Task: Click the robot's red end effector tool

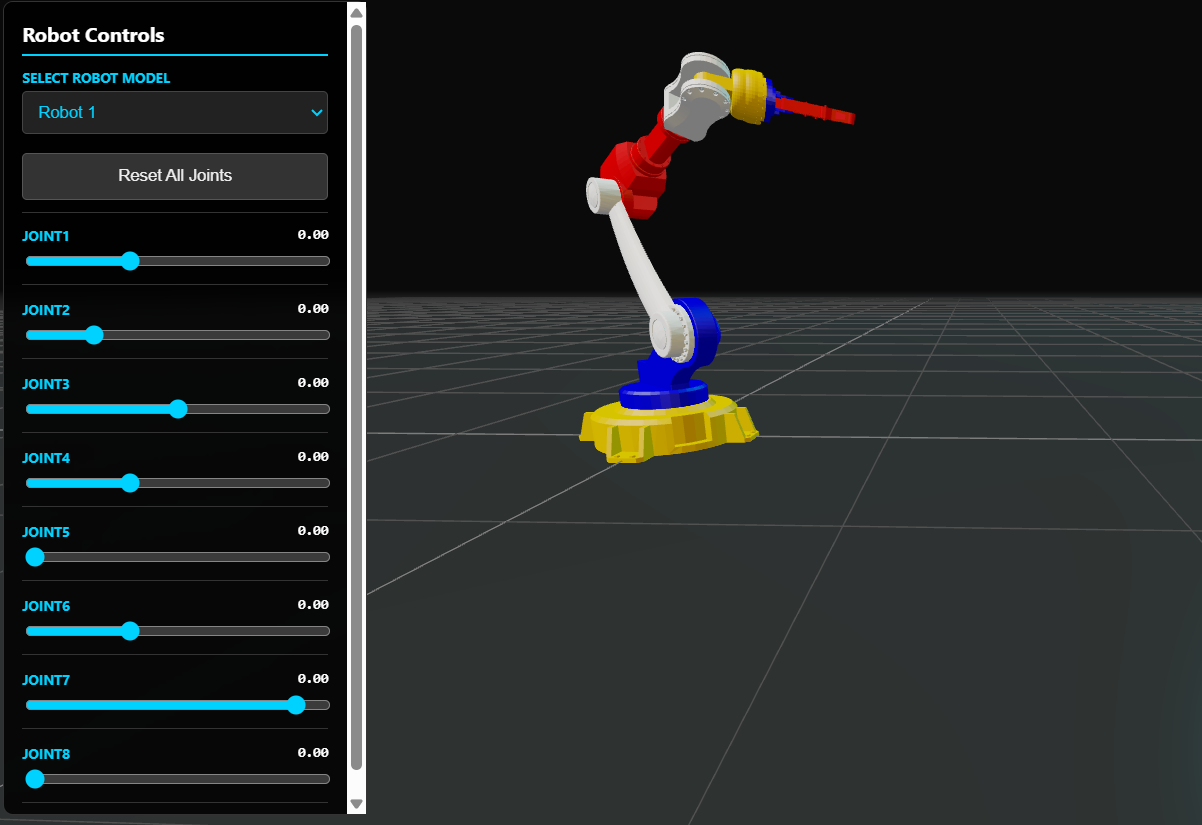Action: [x=815, y=110]
